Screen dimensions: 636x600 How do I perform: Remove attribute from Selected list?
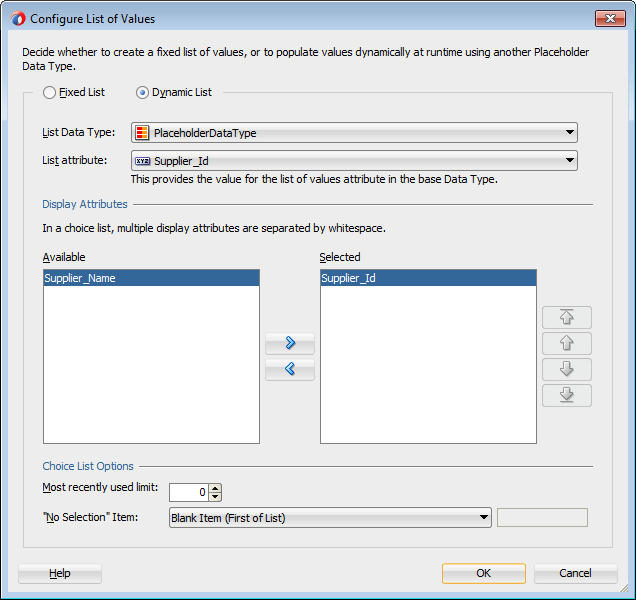pos(290,370)
